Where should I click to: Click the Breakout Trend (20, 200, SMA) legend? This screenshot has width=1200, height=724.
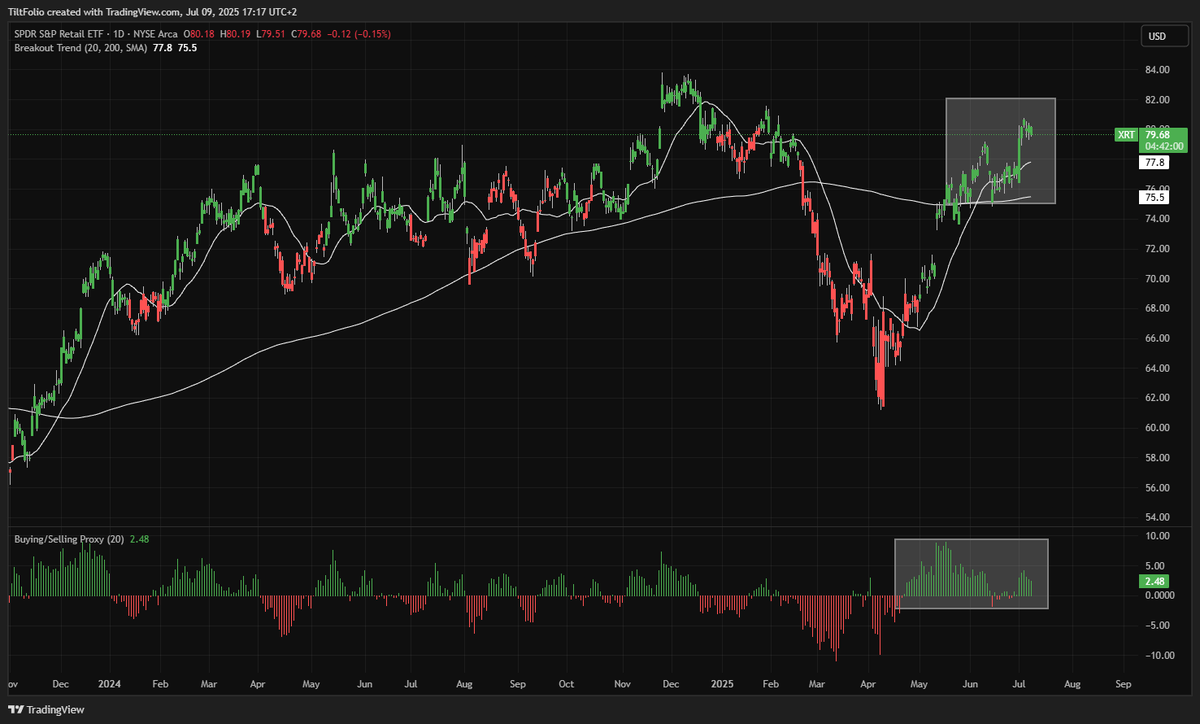pyautogui.click(x=81, y=47)
